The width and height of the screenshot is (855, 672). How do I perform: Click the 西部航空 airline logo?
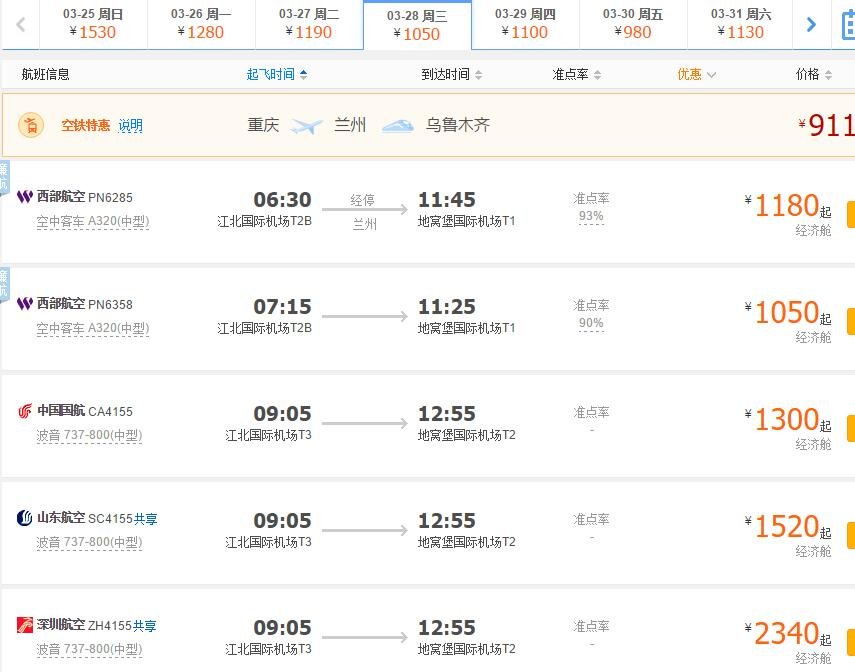pyautogui.click(x=24, y=197)
